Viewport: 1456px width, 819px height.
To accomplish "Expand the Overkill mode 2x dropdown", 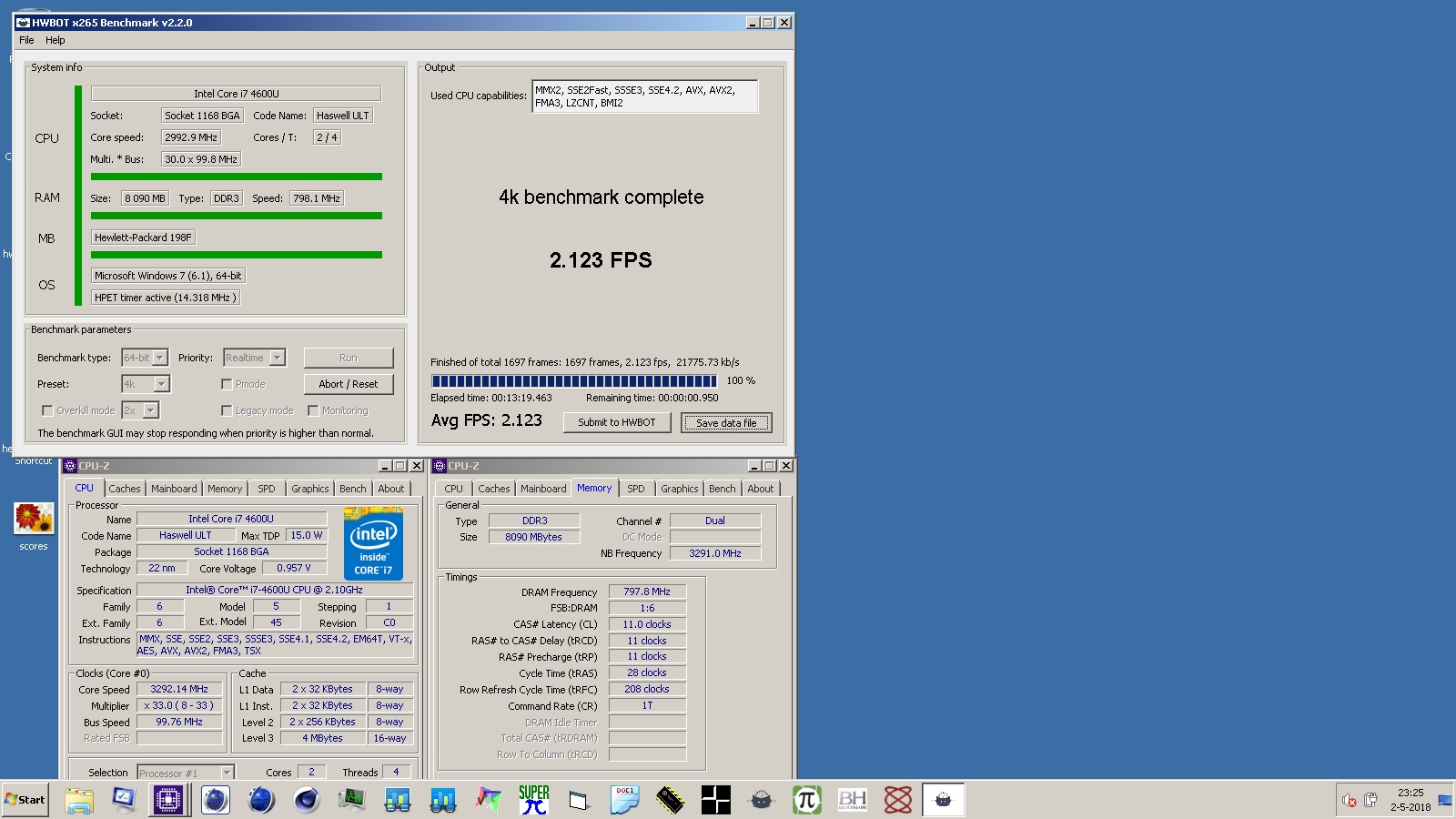I will 141,410.
